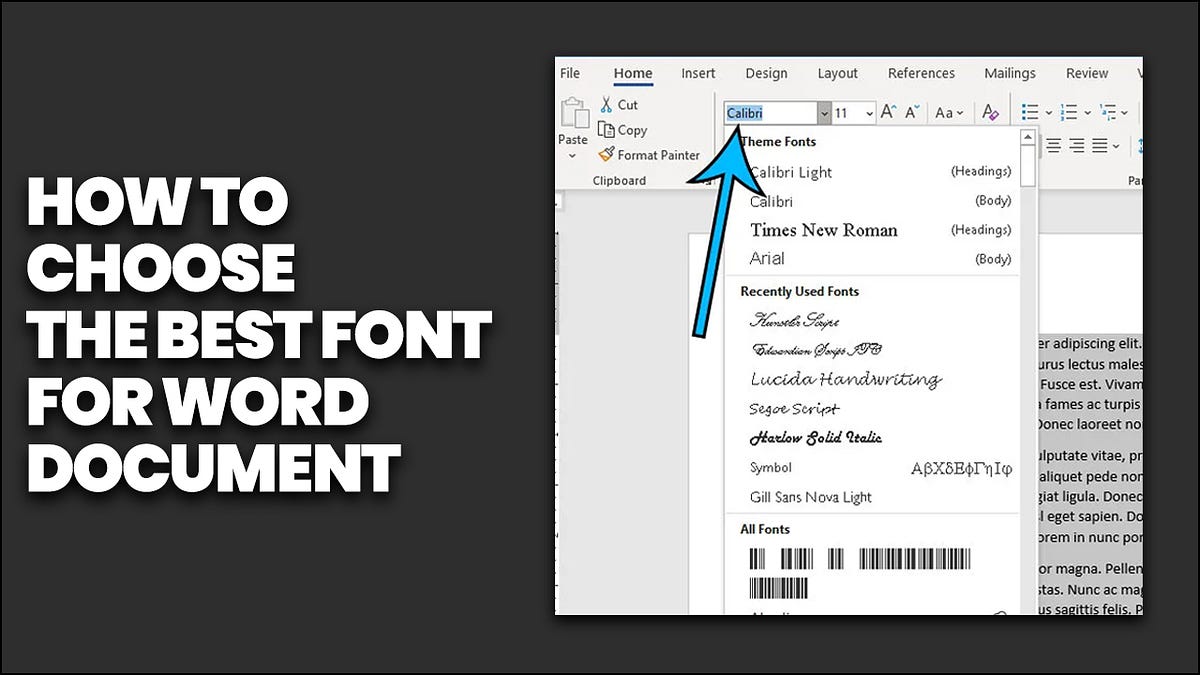Click the Clear All Formatting icon
Viewport: 1200px width, 675px height.
coord(990,113)
